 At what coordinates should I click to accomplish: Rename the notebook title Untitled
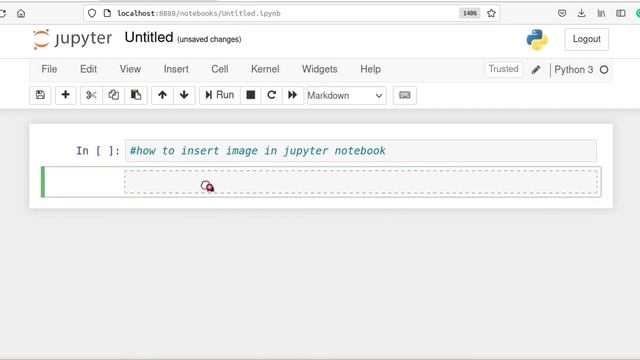(x=149, y=38)
